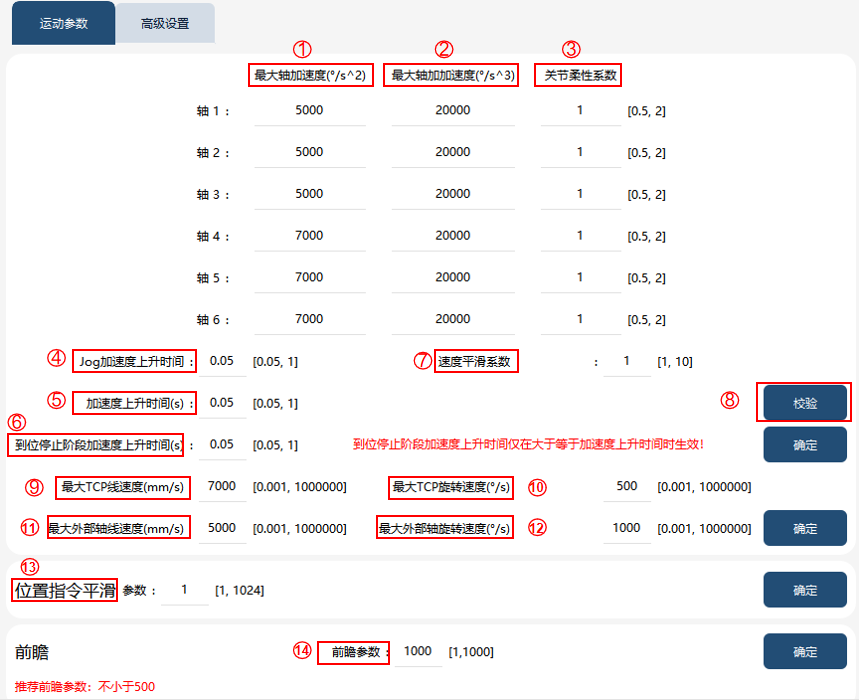Edit 位置指令平滑 参数 input

[185, 590]
